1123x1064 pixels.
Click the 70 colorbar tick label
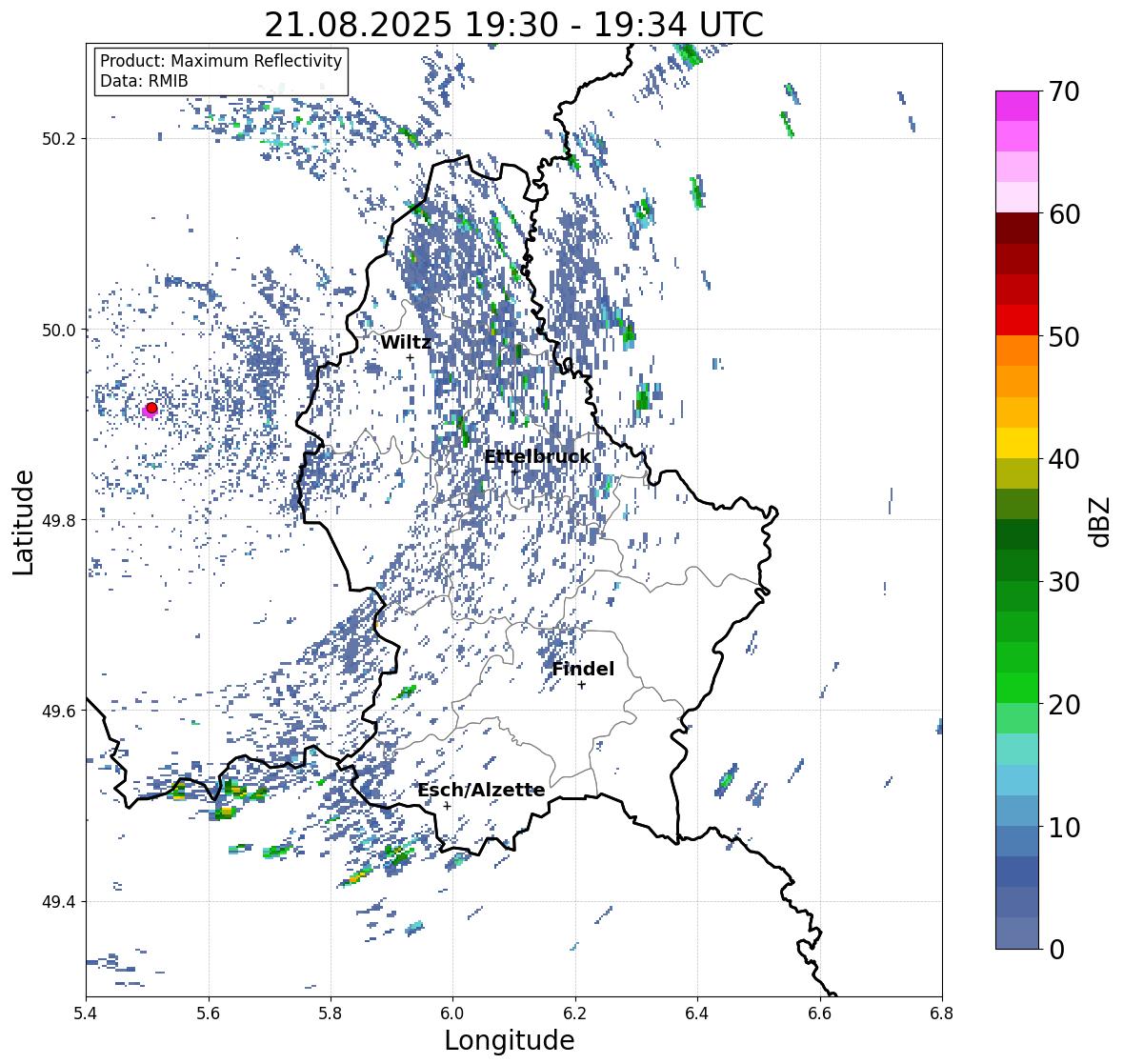pyautogui.click(x=1064, y=91)
